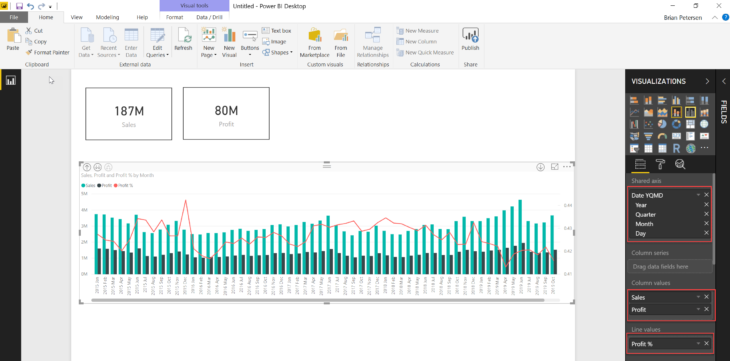Save the report from quick access toolbar
The image size is (730, 361).
19,7
